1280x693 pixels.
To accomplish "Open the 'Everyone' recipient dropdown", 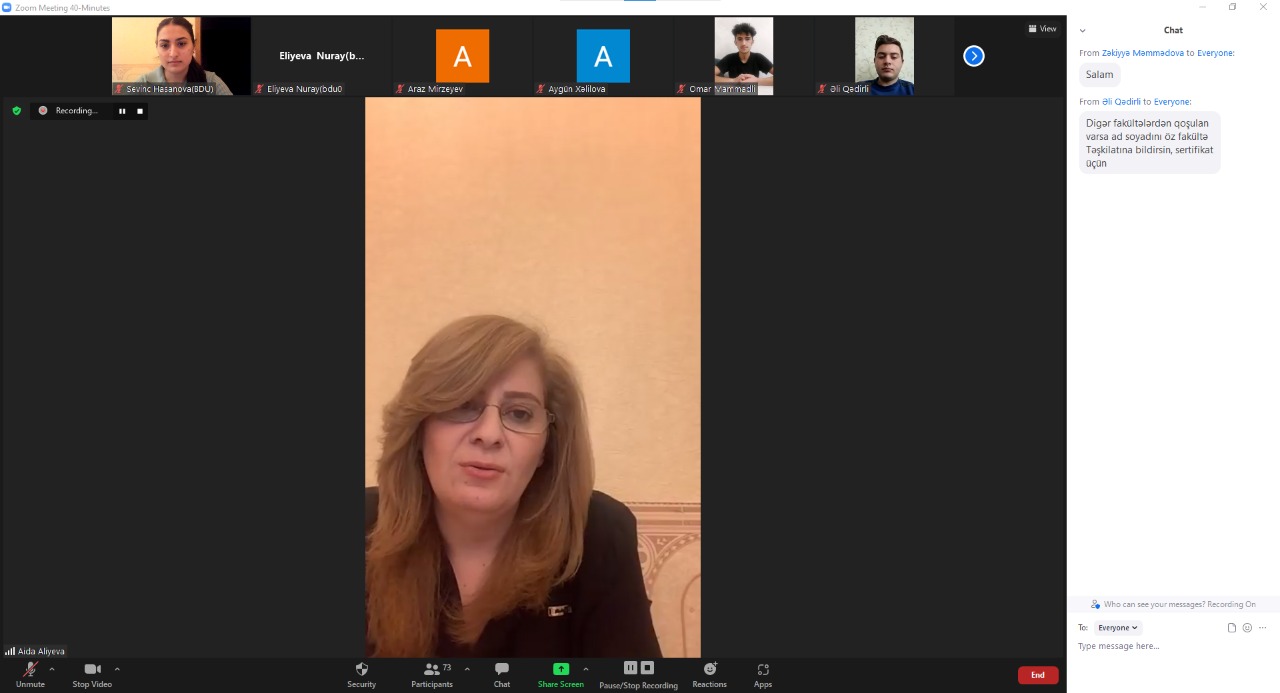I will [1117, 628].
